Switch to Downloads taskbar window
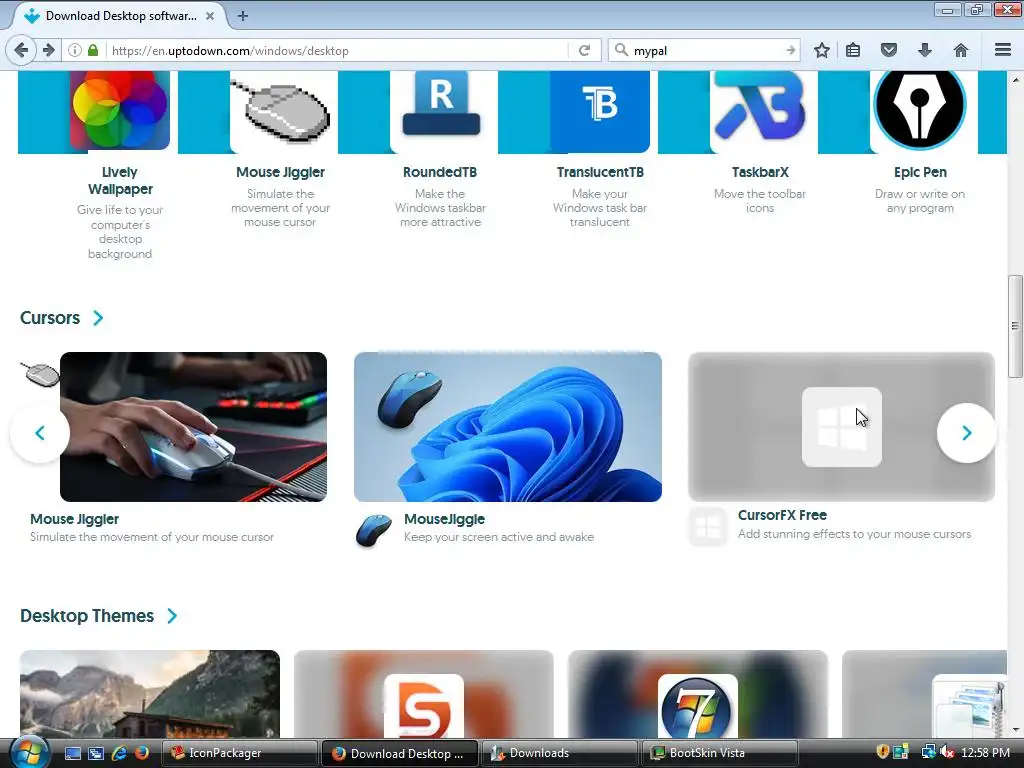Screen dimensions: 1024x768 559,753
